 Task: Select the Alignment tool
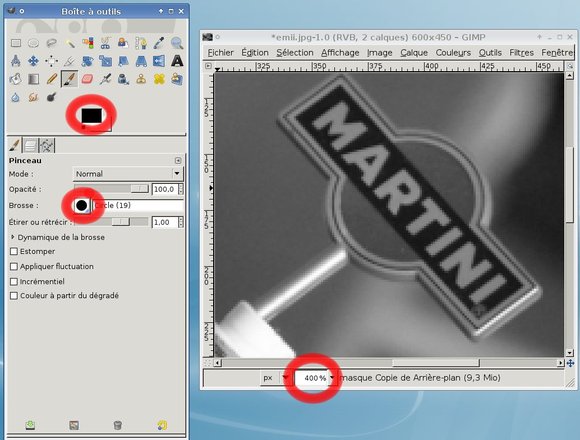[51, 61]
